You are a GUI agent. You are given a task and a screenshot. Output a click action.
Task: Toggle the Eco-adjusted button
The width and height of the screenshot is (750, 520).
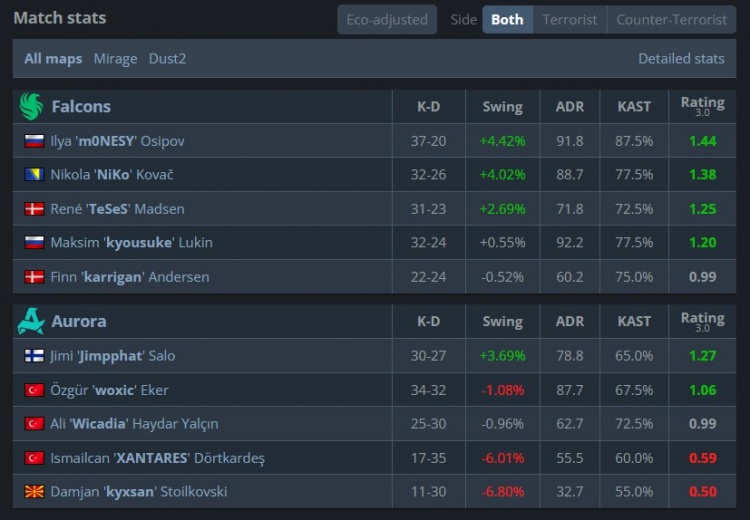(387, 20)
